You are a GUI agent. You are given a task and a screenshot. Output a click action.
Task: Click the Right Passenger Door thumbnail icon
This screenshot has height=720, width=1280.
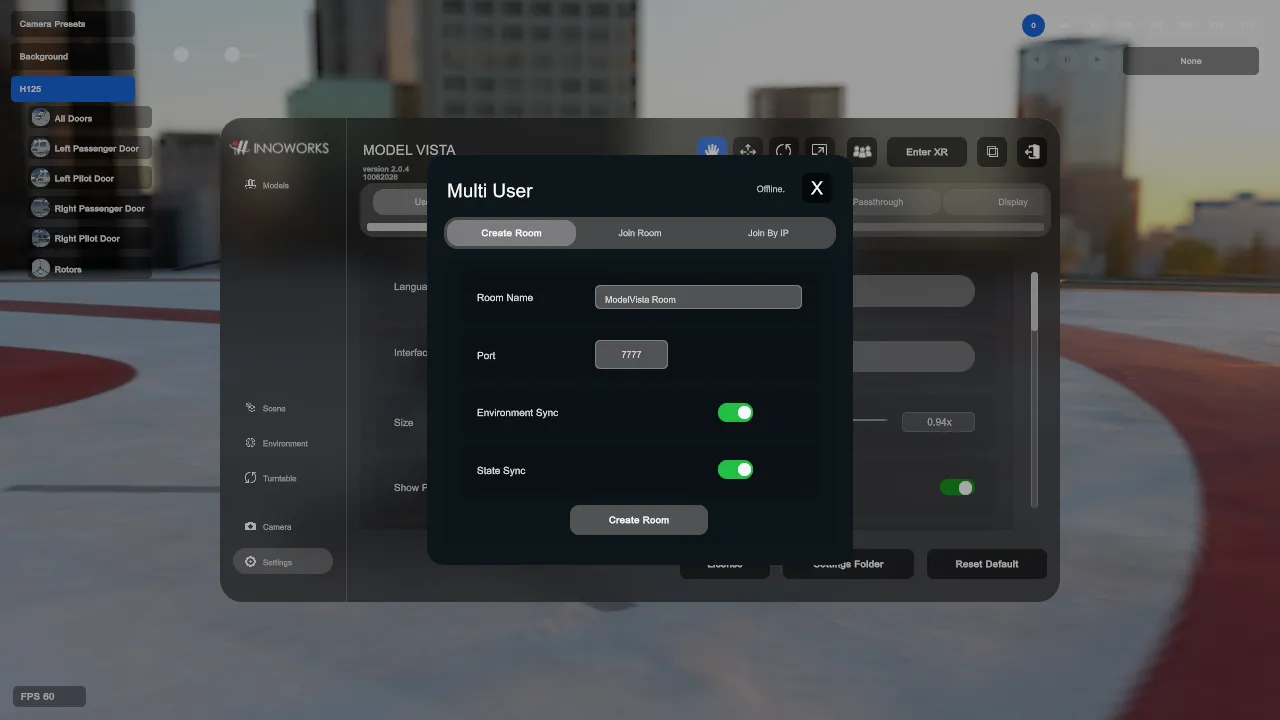[41, 208]
